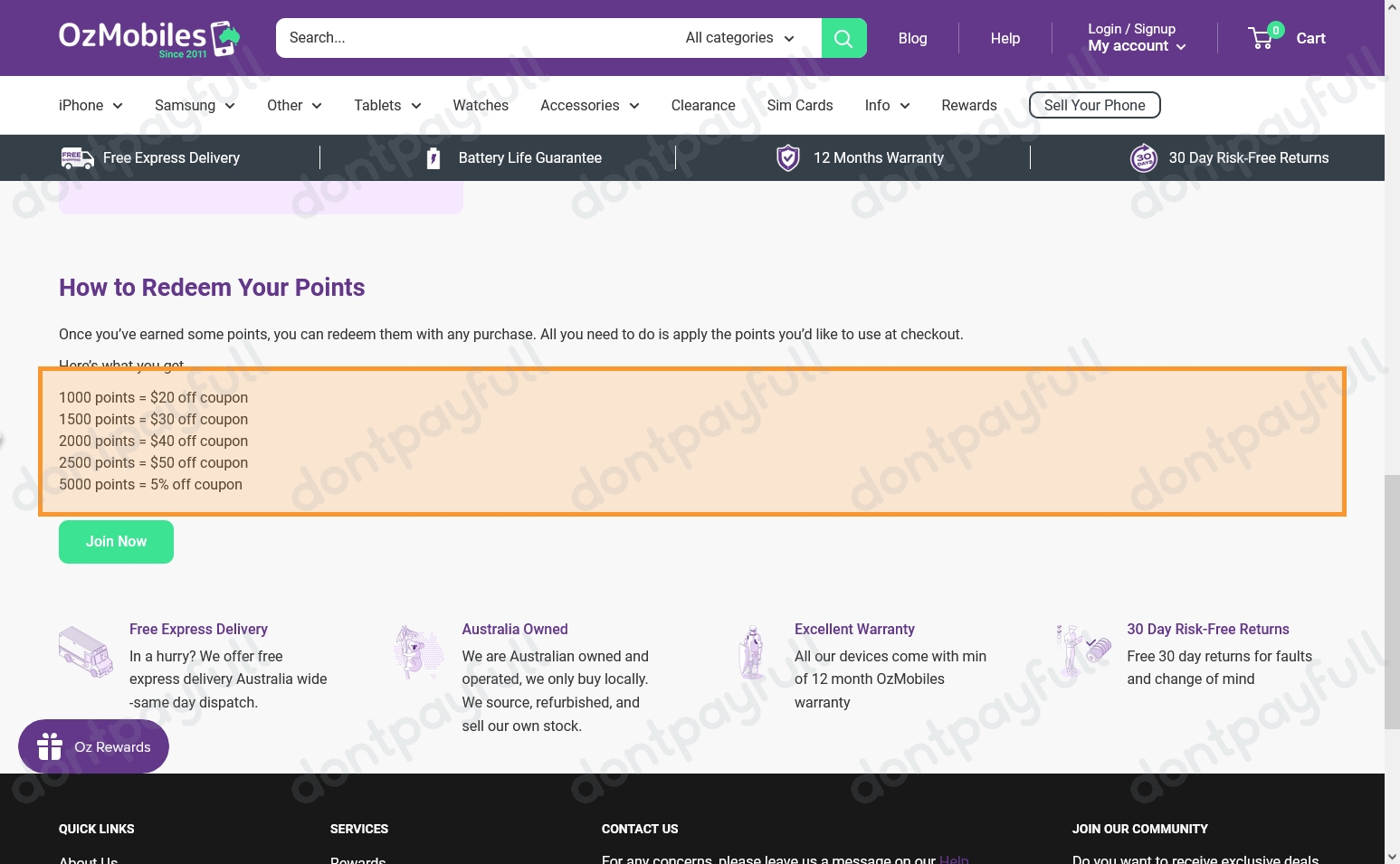Expand the iPhone menu
This screenshot has height=864, width=1400.
(x=90, y=106)
